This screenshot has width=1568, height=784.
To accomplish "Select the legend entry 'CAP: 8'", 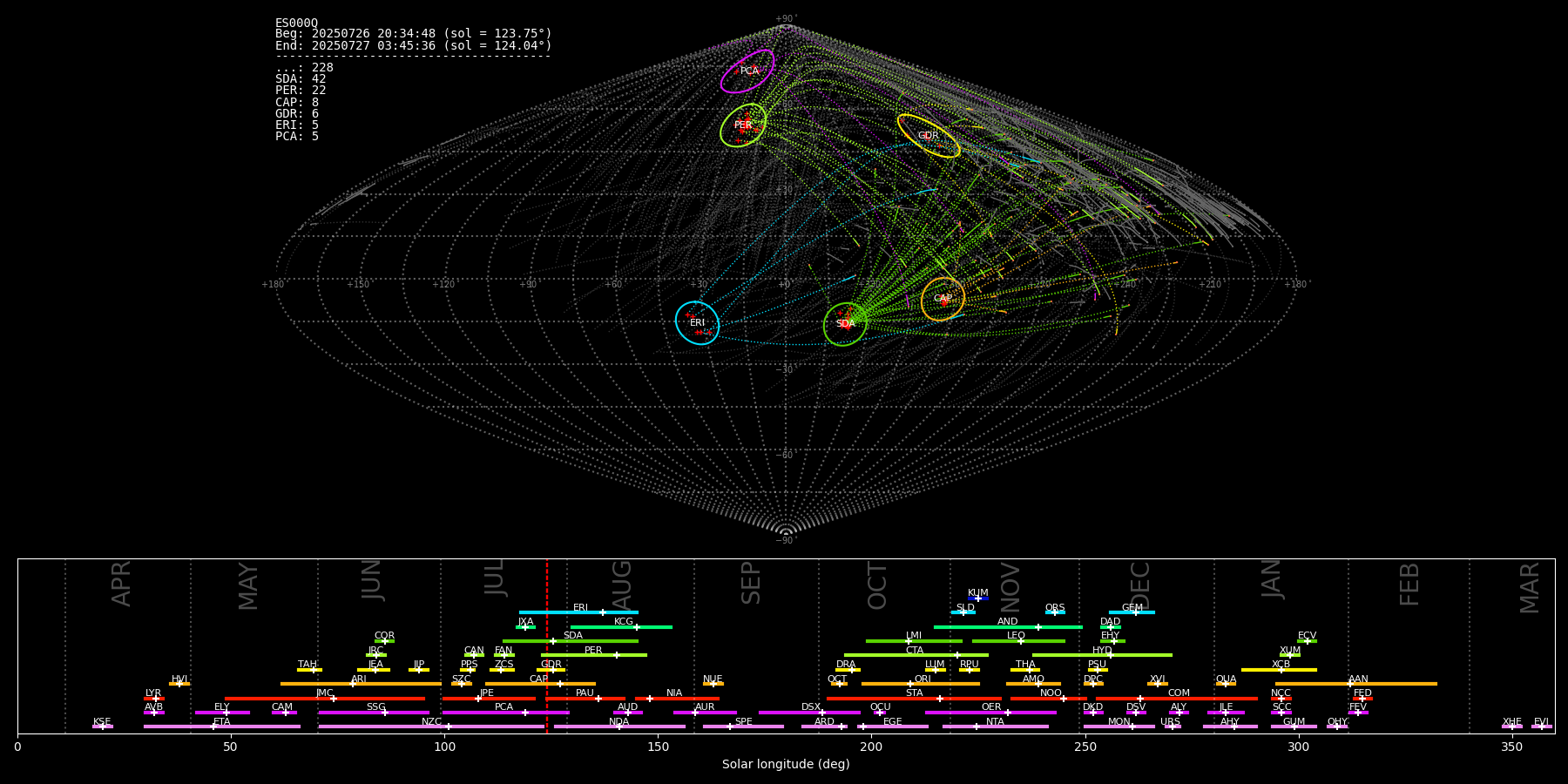I will (297, 103).
